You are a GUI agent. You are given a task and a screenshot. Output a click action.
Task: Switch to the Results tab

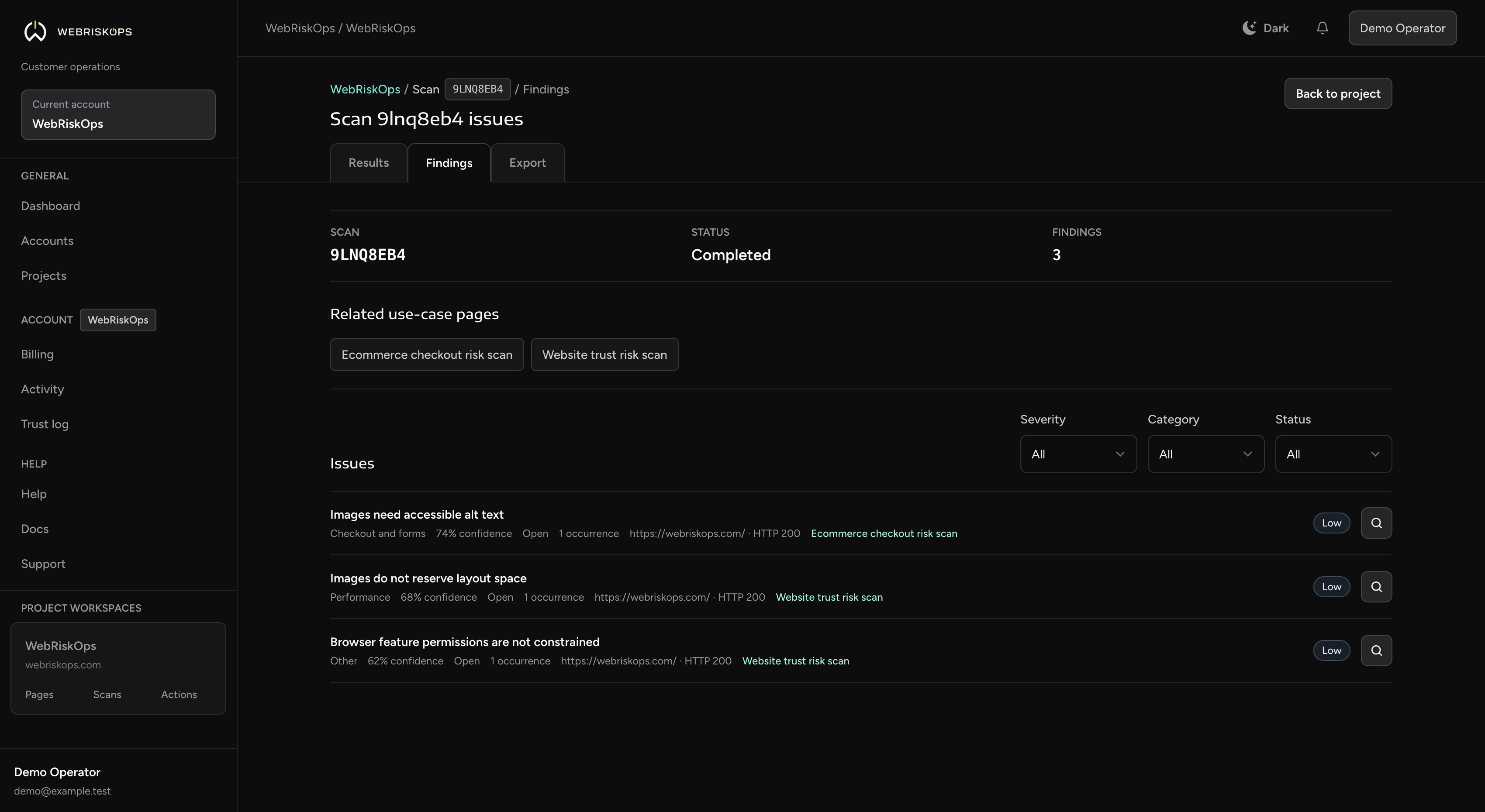point(368,162)
